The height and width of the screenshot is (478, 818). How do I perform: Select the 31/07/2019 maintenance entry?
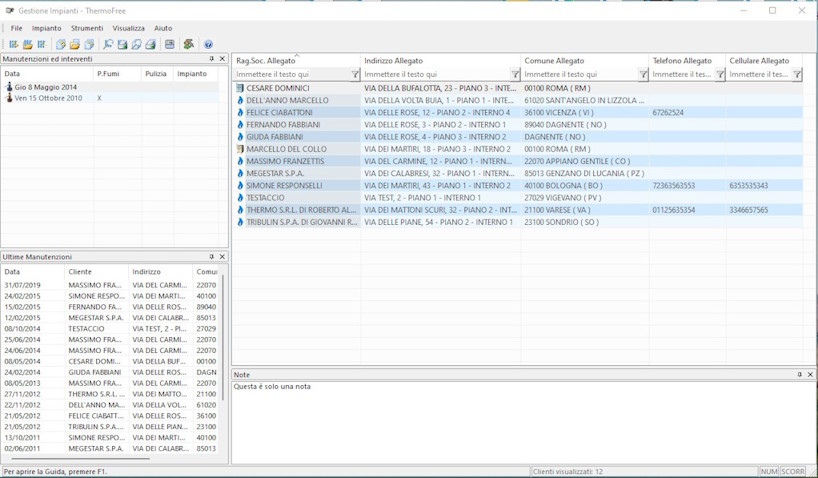(110, 285)
